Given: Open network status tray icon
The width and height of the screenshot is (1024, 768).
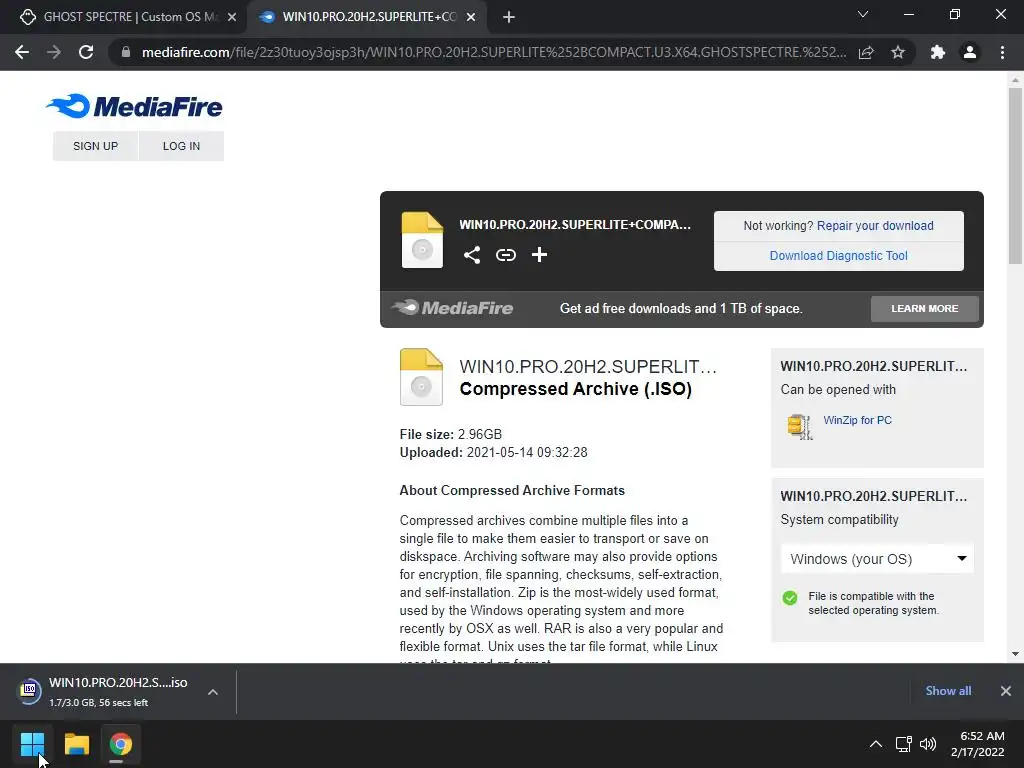Looking at the screenshot, I should tap(904, 744).
